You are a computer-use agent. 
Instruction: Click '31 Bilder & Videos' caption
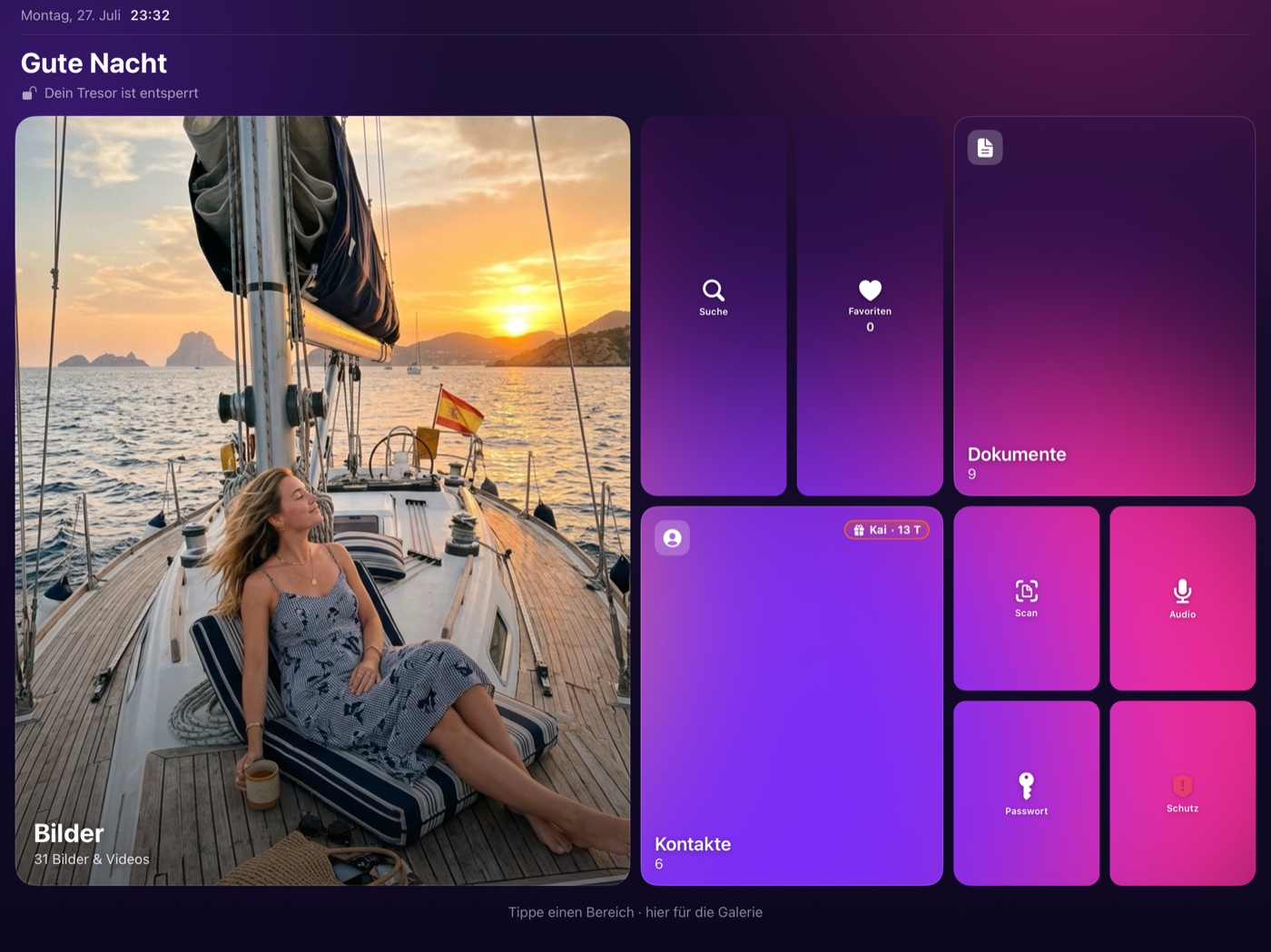tap(92, 859)
